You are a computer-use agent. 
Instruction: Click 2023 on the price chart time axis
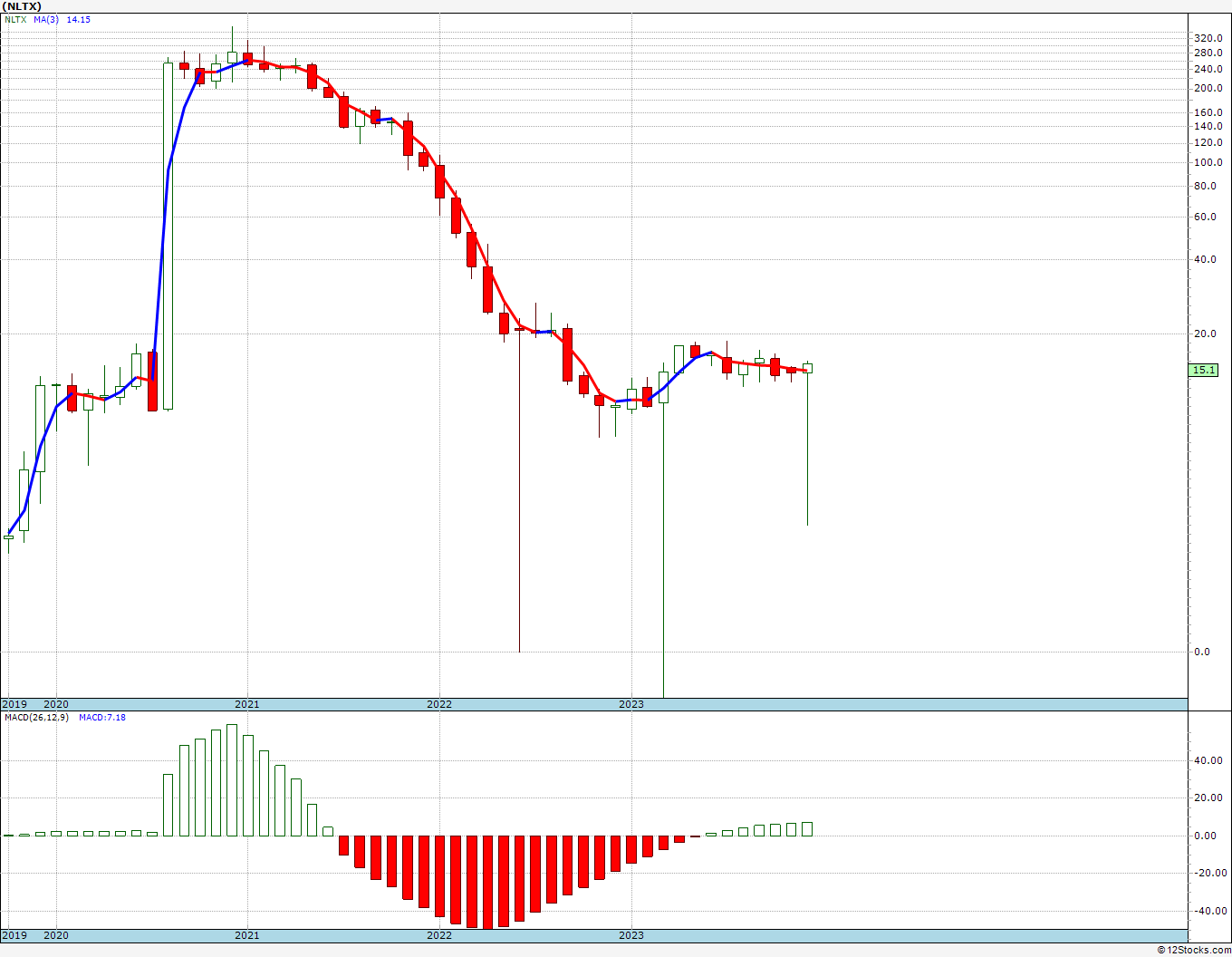pos(631,704)
